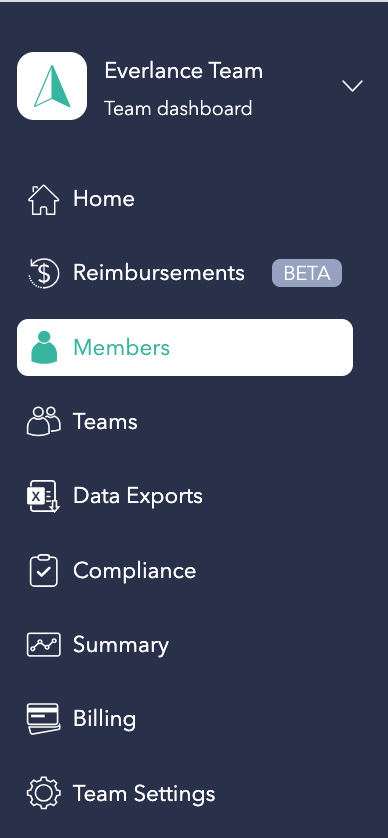Click the Team dashboard subtitle
The width and height of the screenshot is (388, 838).
pyautogui.click(x=178, y=108)
